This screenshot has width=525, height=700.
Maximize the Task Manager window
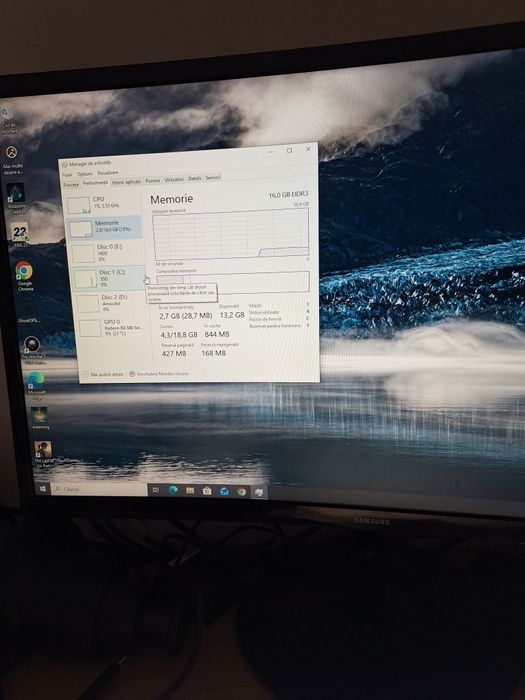pos(289,150)
